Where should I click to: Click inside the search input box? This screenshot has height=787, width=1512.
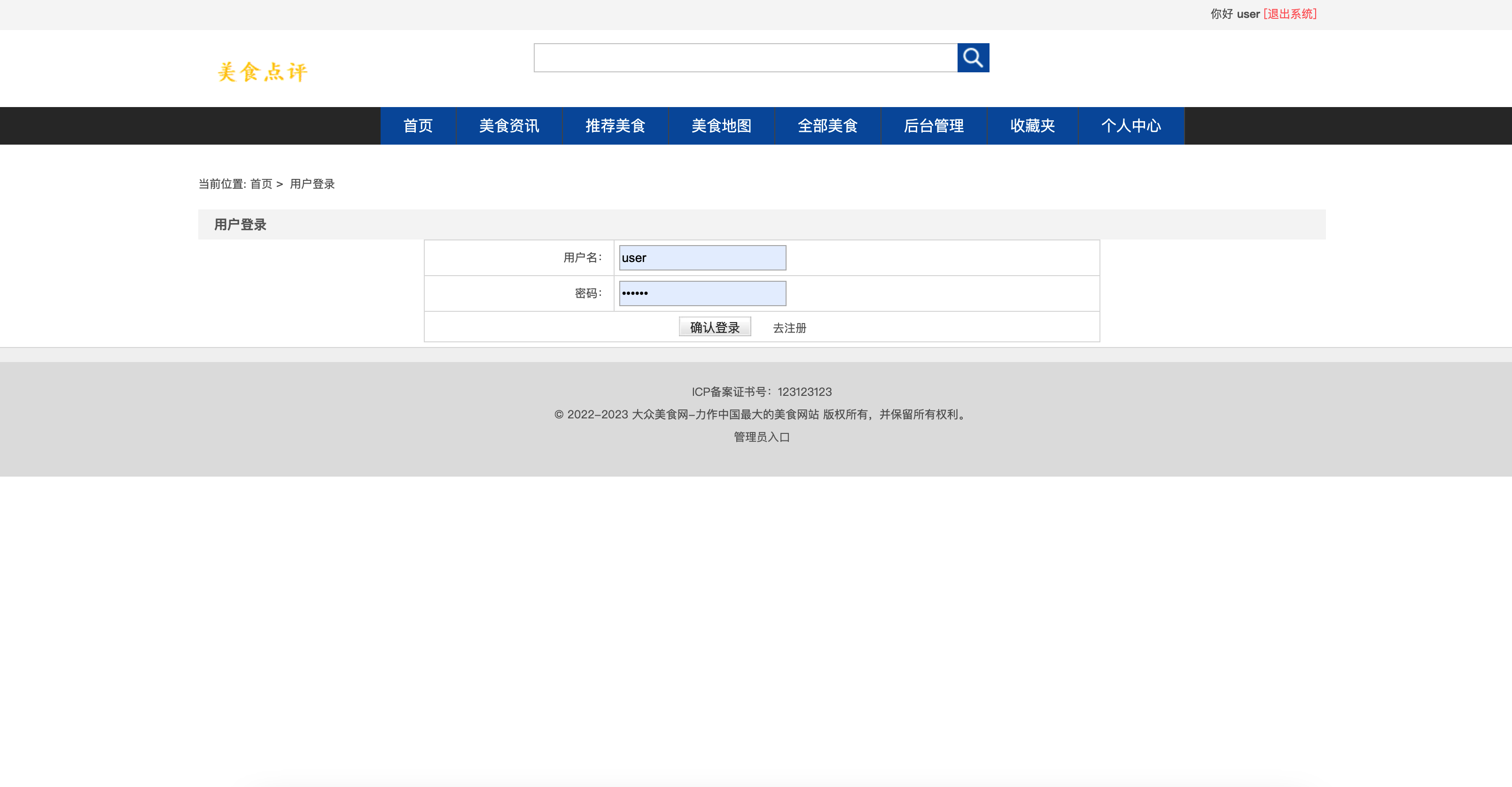point(746,57)
